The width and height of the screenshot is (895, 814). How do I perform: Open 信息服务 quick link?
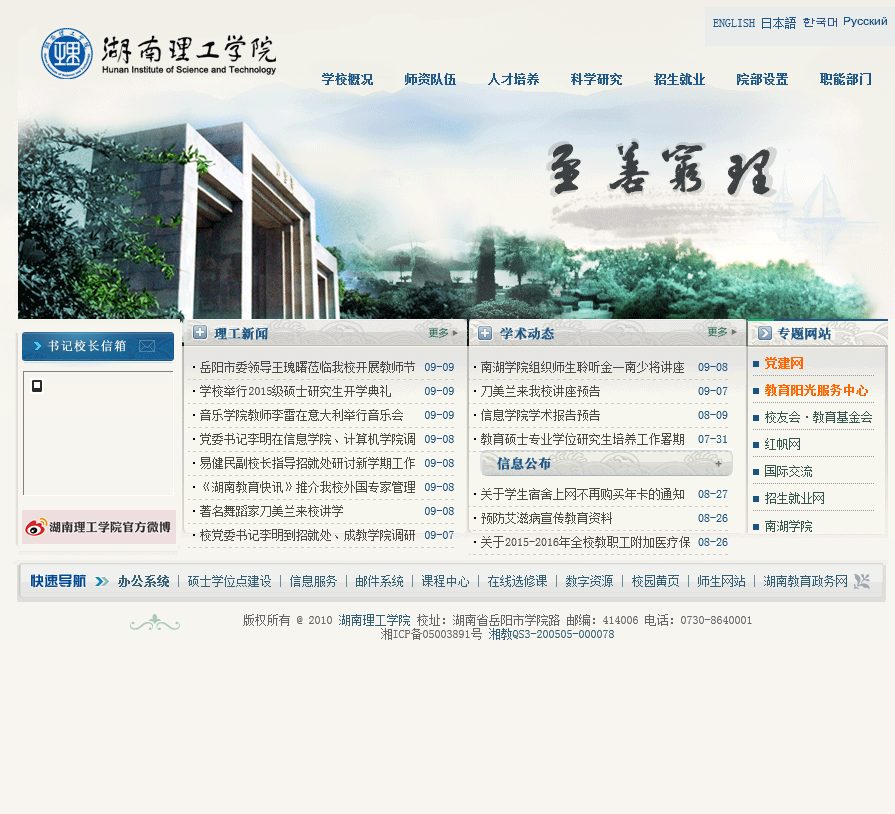point(313,581)
